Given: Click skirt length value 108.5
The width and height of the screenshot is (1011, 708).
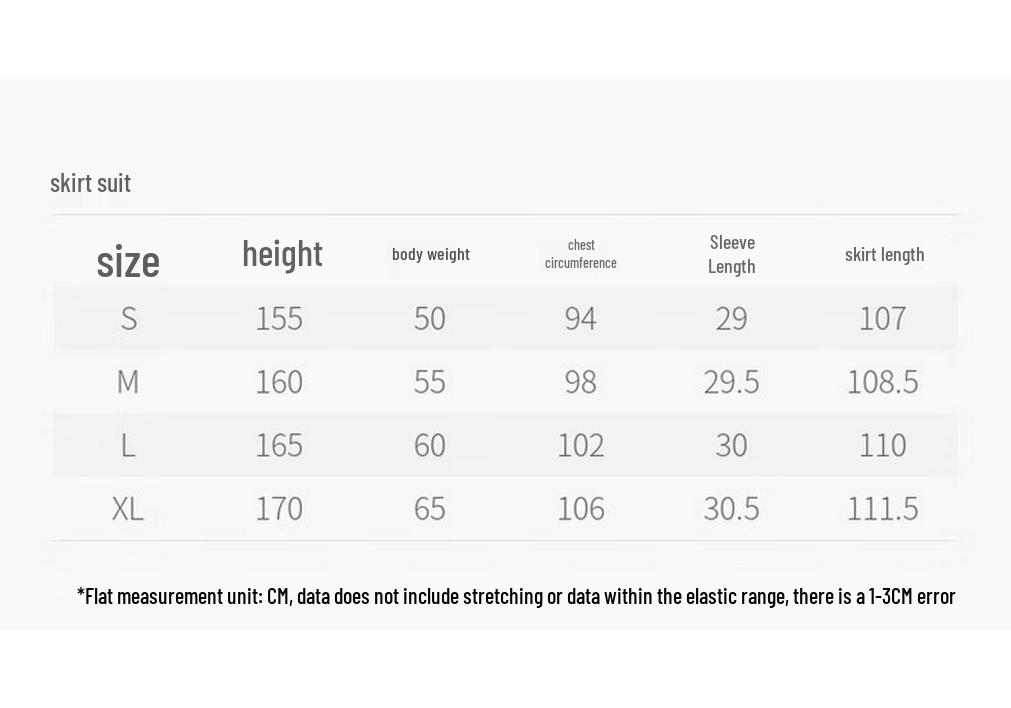Looking at the screenshot, I should (883, 382).
